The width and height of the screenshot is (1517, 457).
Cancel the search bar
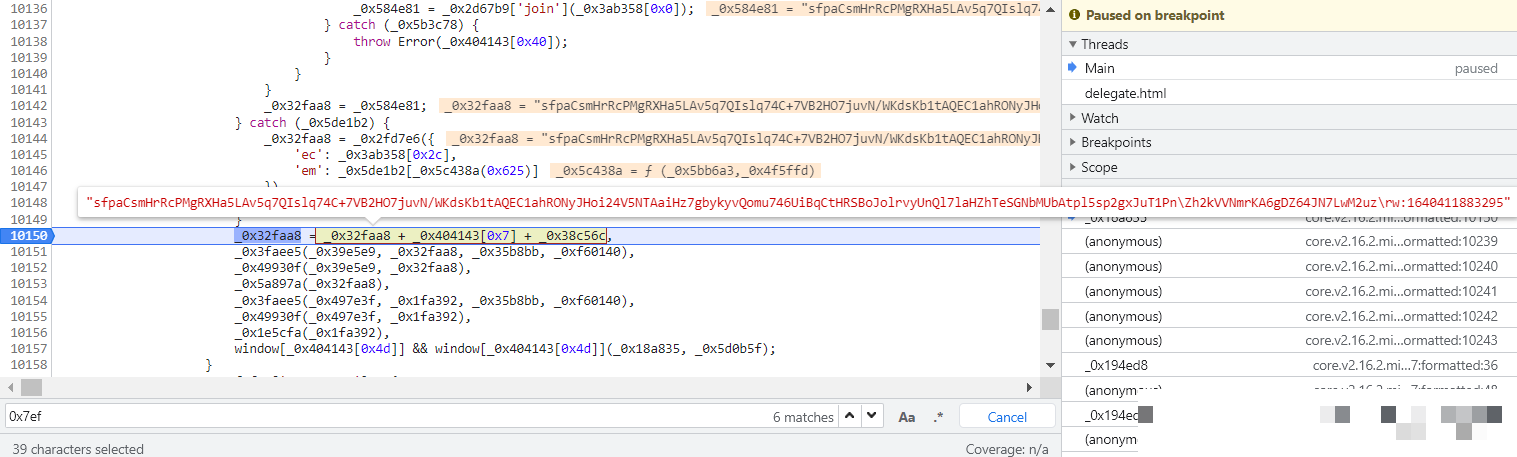(1006, 417)
